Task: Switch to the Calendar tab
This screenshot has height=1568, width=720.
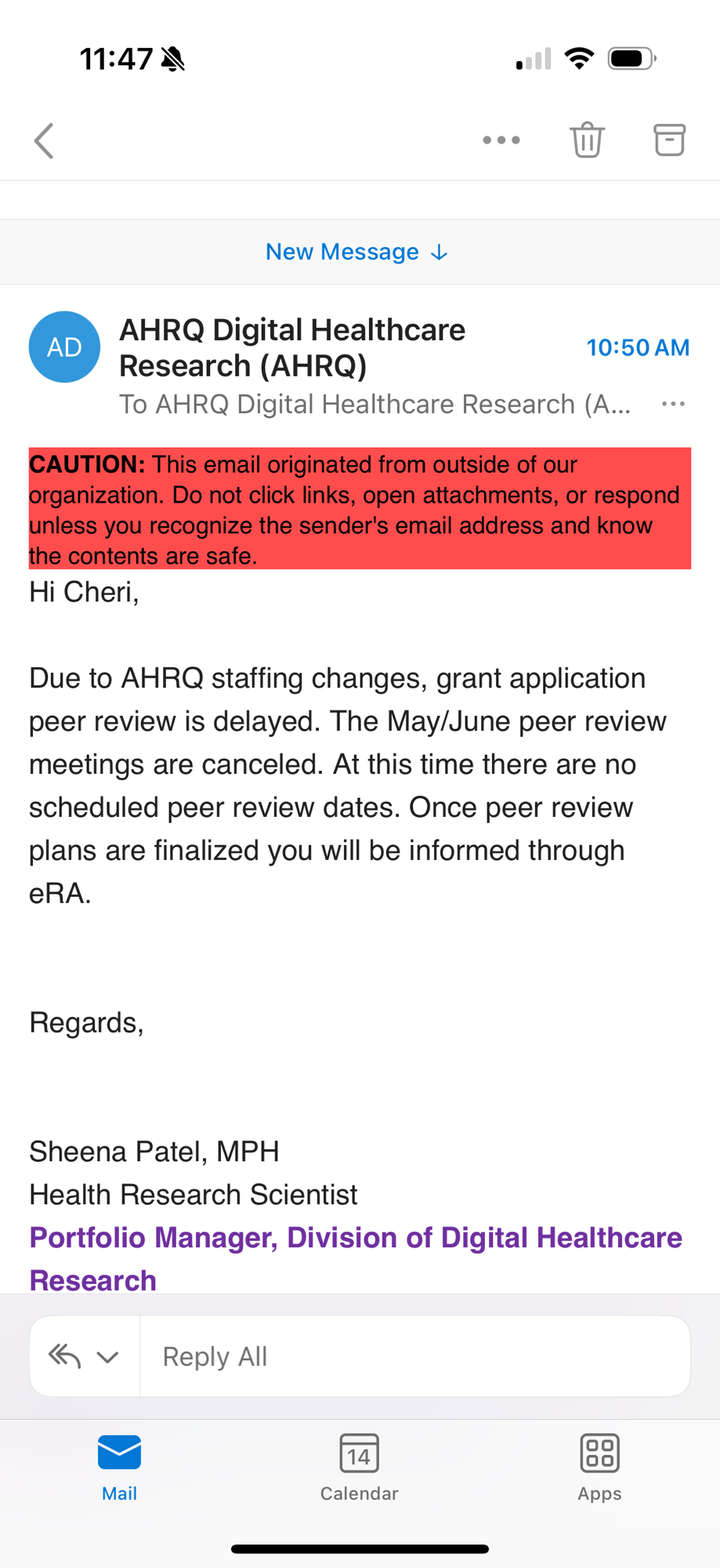Action: (360, 1466)
